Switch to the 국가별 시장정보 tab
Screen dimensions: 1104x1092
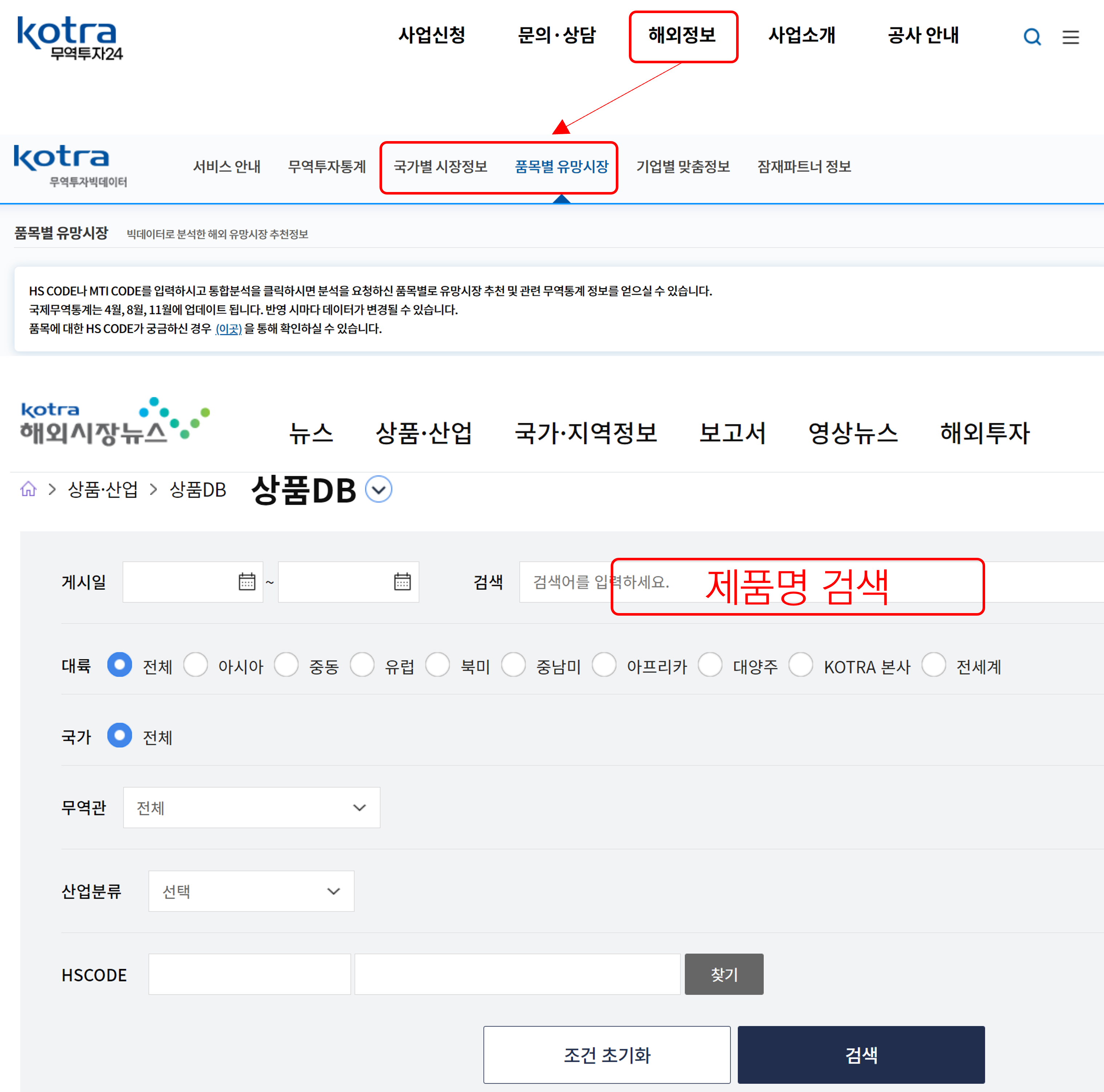tap(440, 167)
